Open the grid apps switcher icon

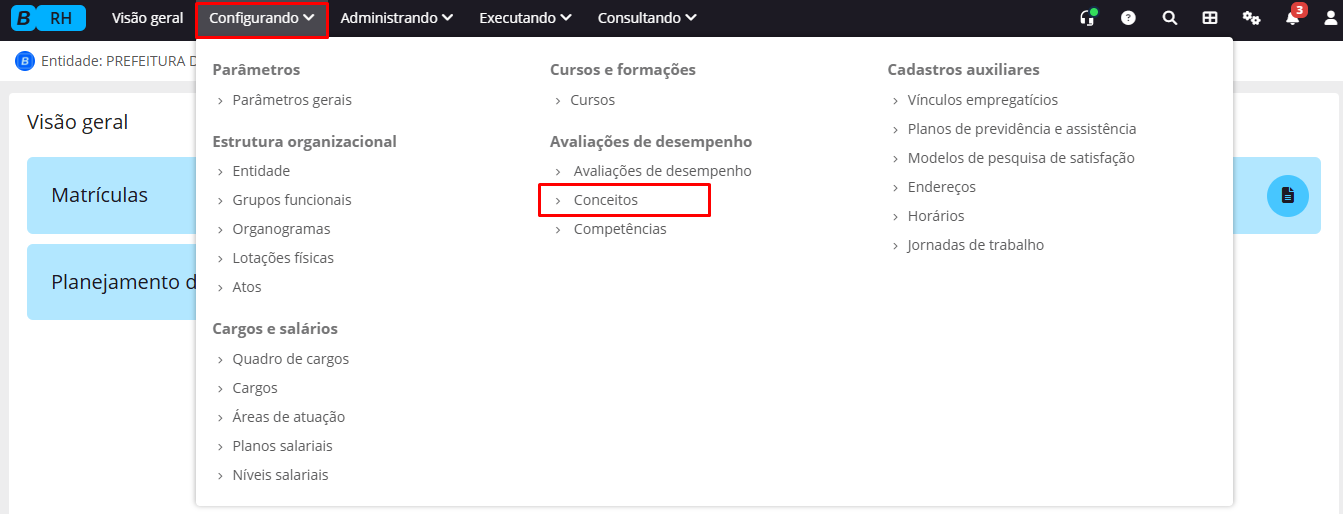(1210, 18)
